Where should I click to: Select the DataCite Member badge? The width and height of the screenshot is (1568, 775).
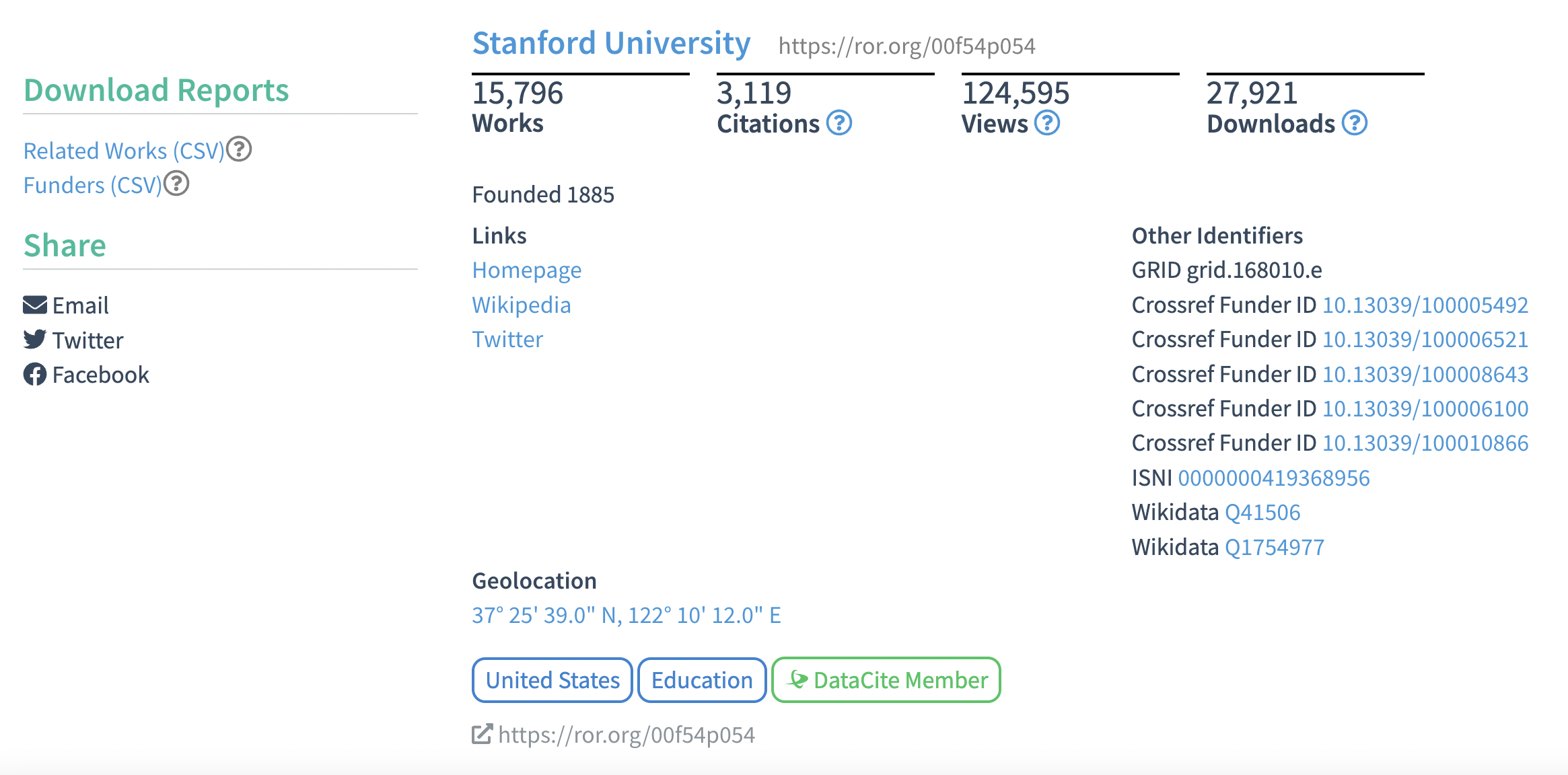pyautogui.click(x=886, y=680)
